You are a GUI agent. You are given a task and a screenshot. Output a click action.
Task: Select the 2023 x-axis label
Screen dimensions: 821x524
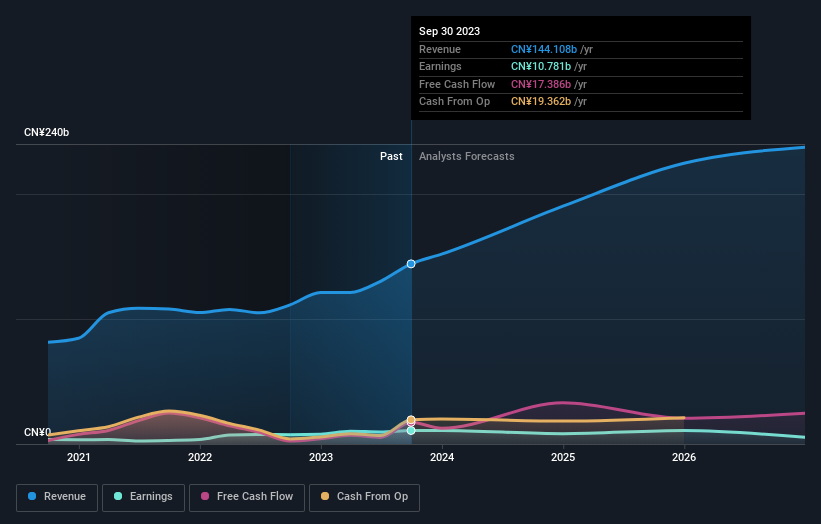pyautogui.click(x=321, y=457)
